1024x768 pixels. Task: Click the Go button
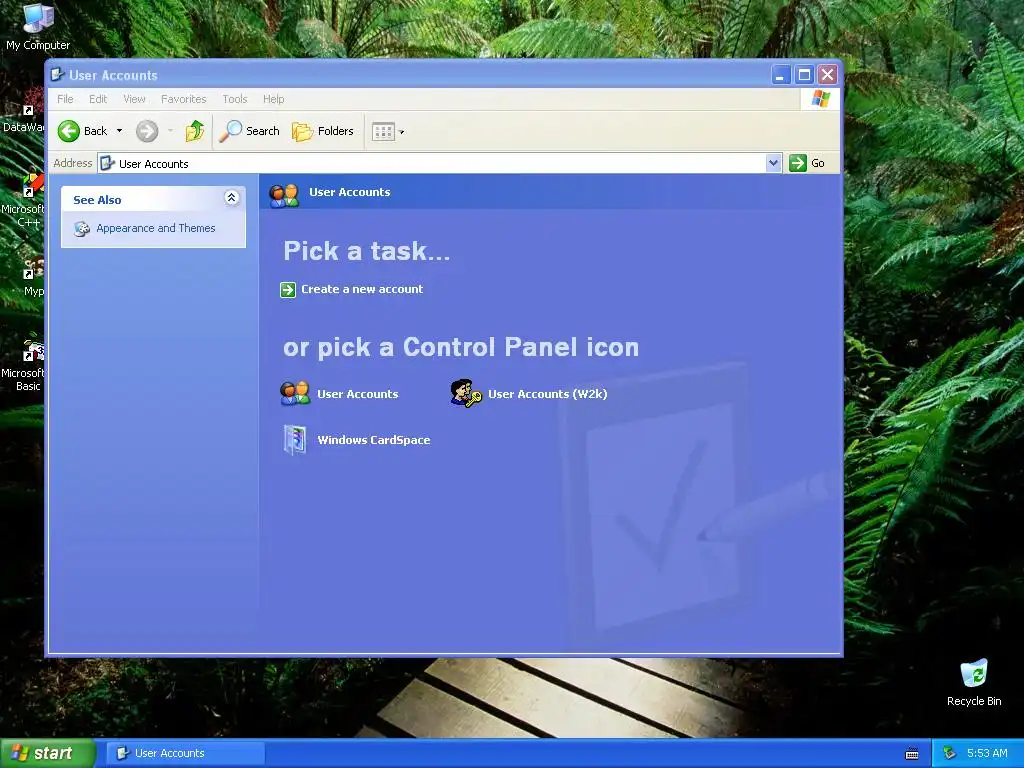[x=808, y=163]
